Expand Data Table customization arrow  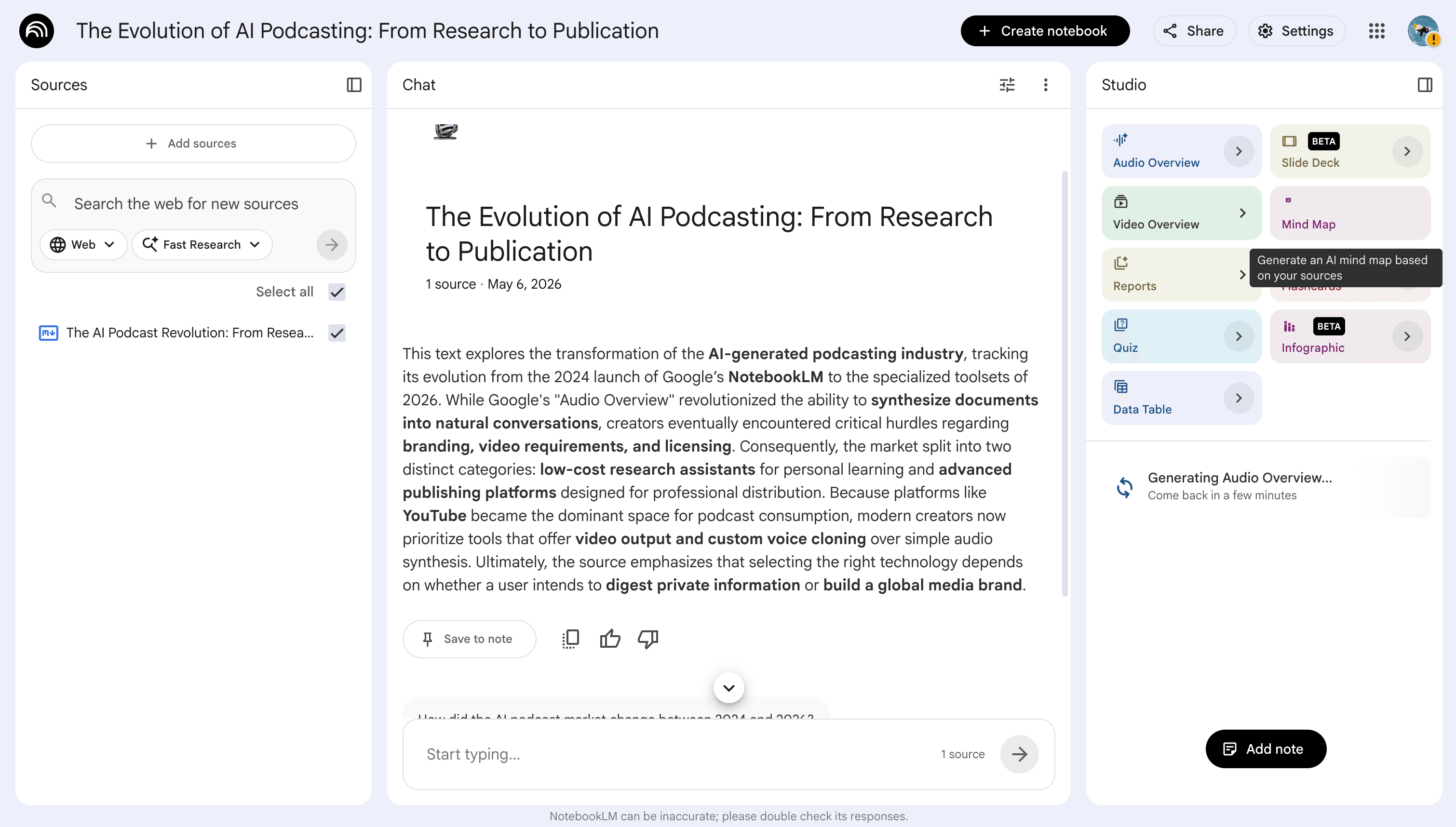pos(1239,398)
